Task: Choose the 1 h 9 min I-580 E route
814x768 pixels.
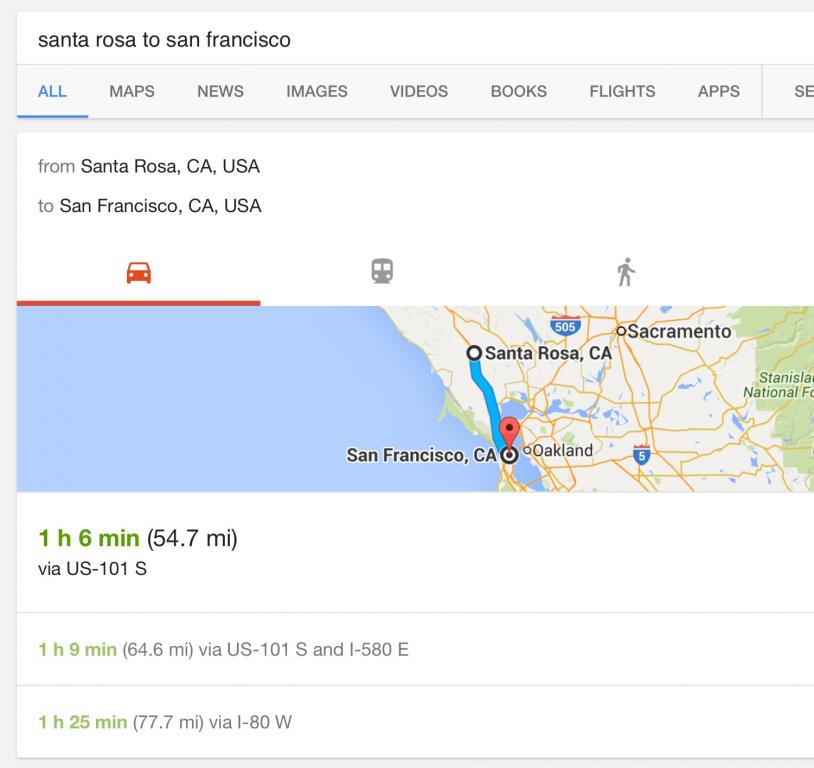Action: 224,649
